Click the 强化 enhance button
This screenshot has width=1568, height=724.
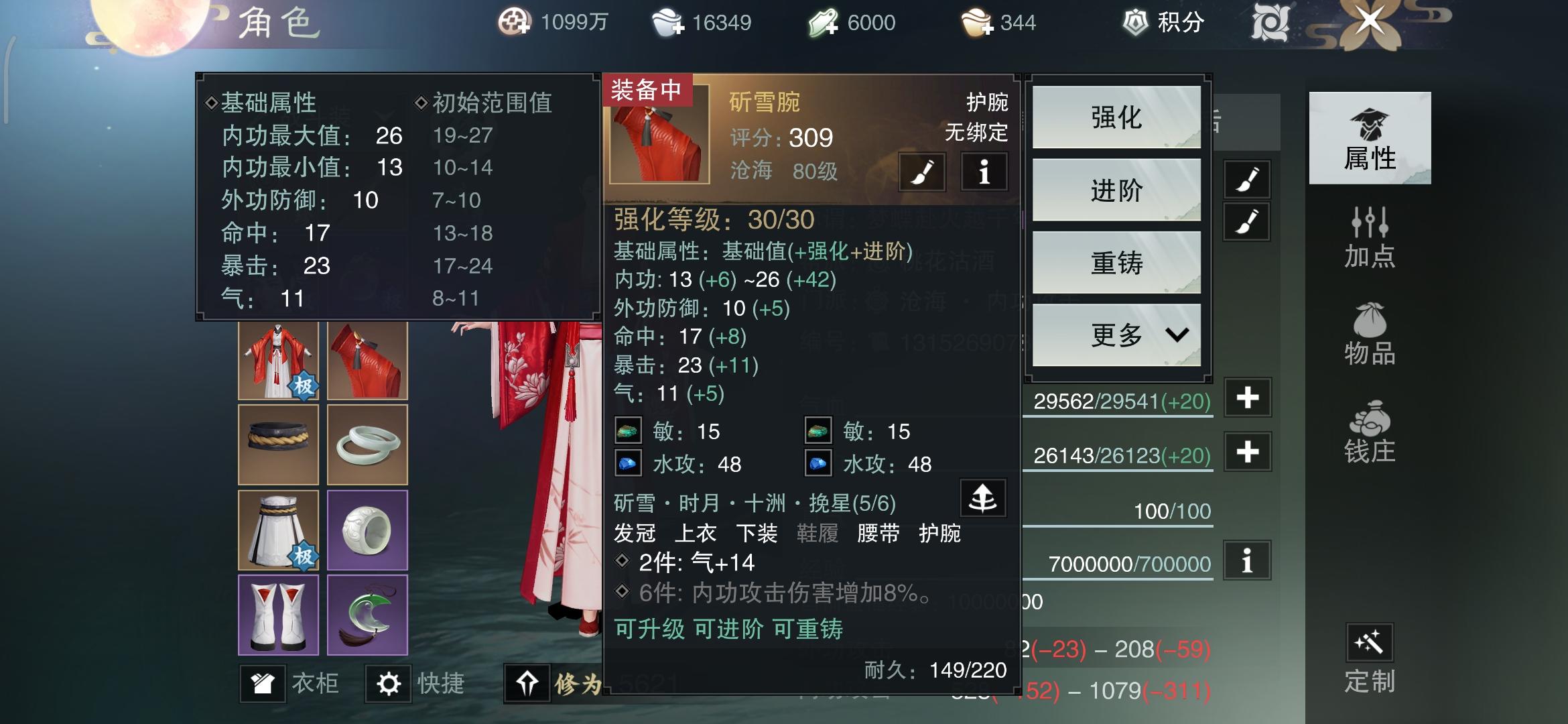pyautogui.click(x=1116, y=117)
